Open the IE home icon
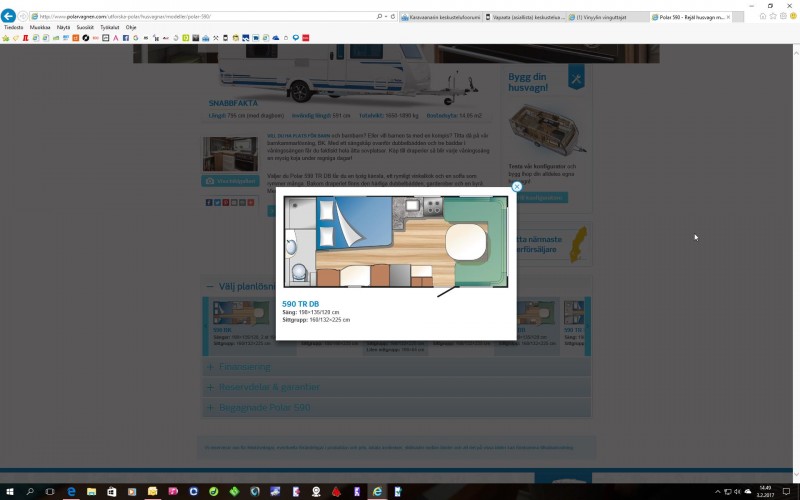This screenshot has height=500, width=800. pyautogui.click(x=763, y=17)
